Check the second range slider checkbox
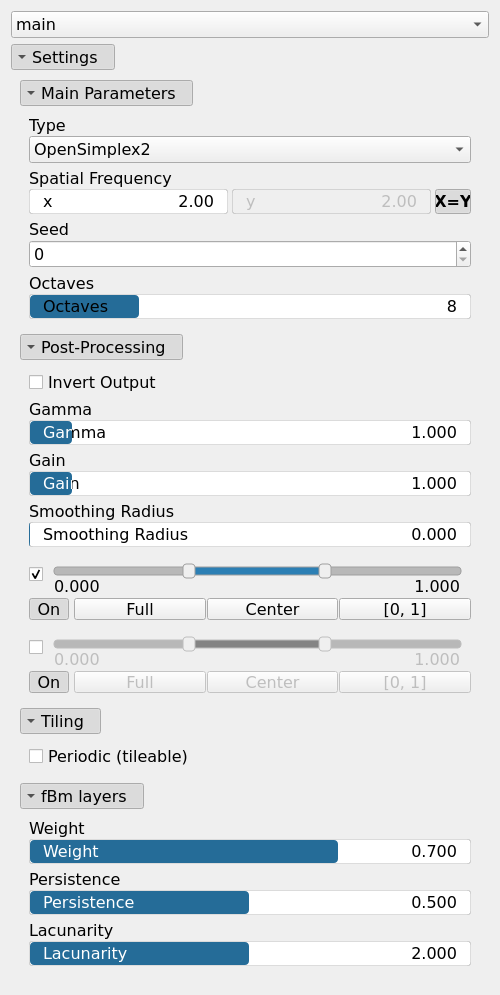 click(x=36, y=647)
